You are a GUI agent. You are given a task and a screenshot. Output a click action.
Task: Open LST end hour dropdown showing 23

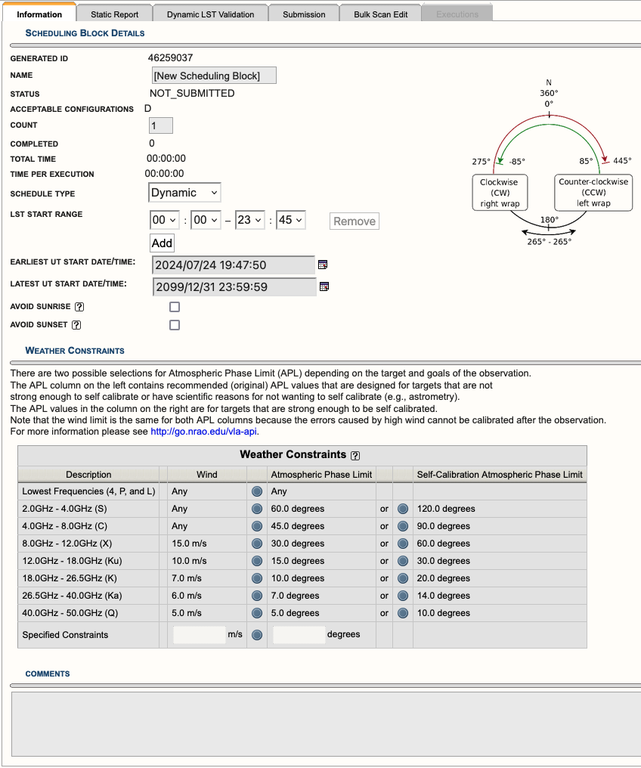point(250,220)
